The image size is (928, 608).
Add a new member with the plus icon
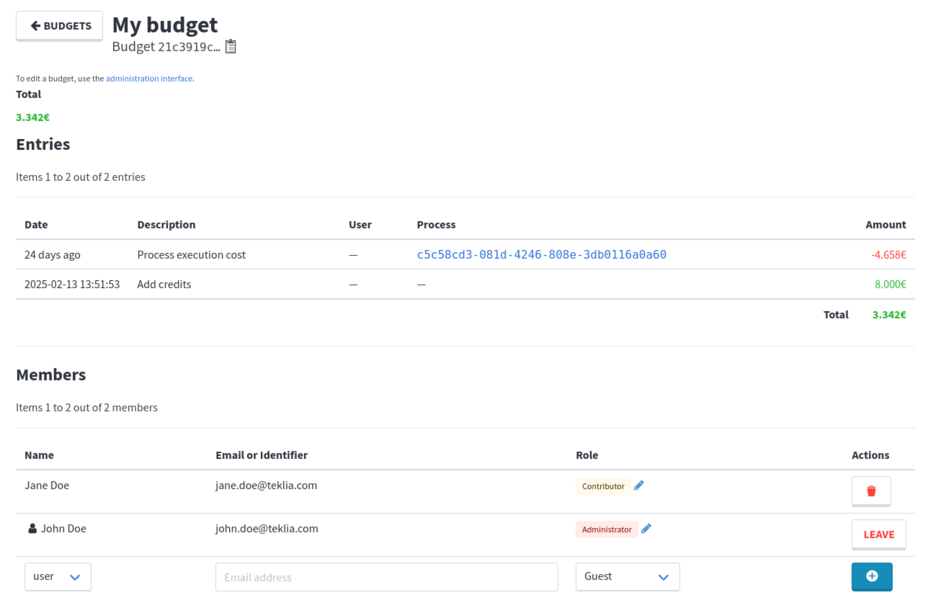pos(871,576)
